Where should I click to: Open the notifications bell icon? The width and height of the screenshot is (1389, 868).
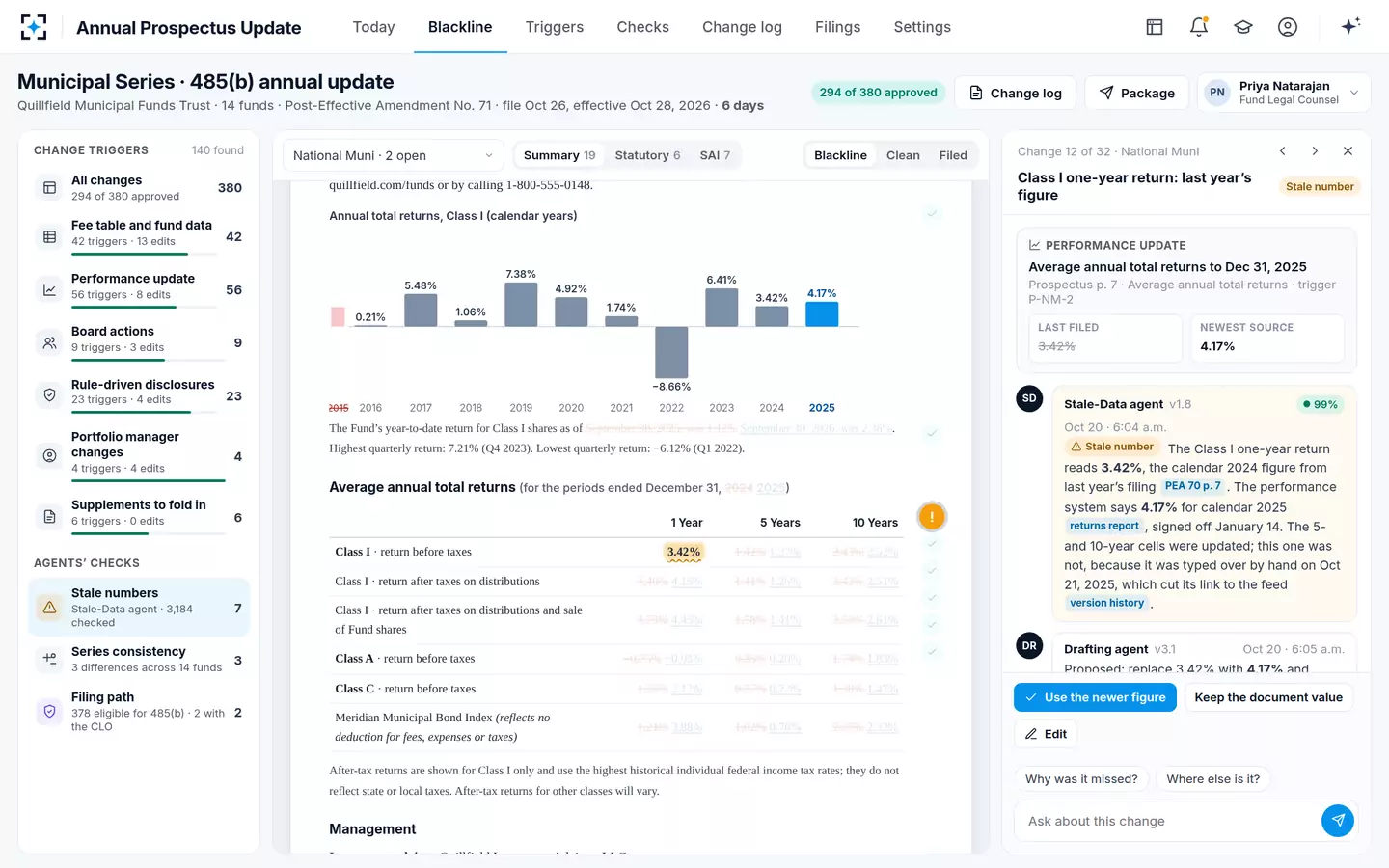(1199, 27)
